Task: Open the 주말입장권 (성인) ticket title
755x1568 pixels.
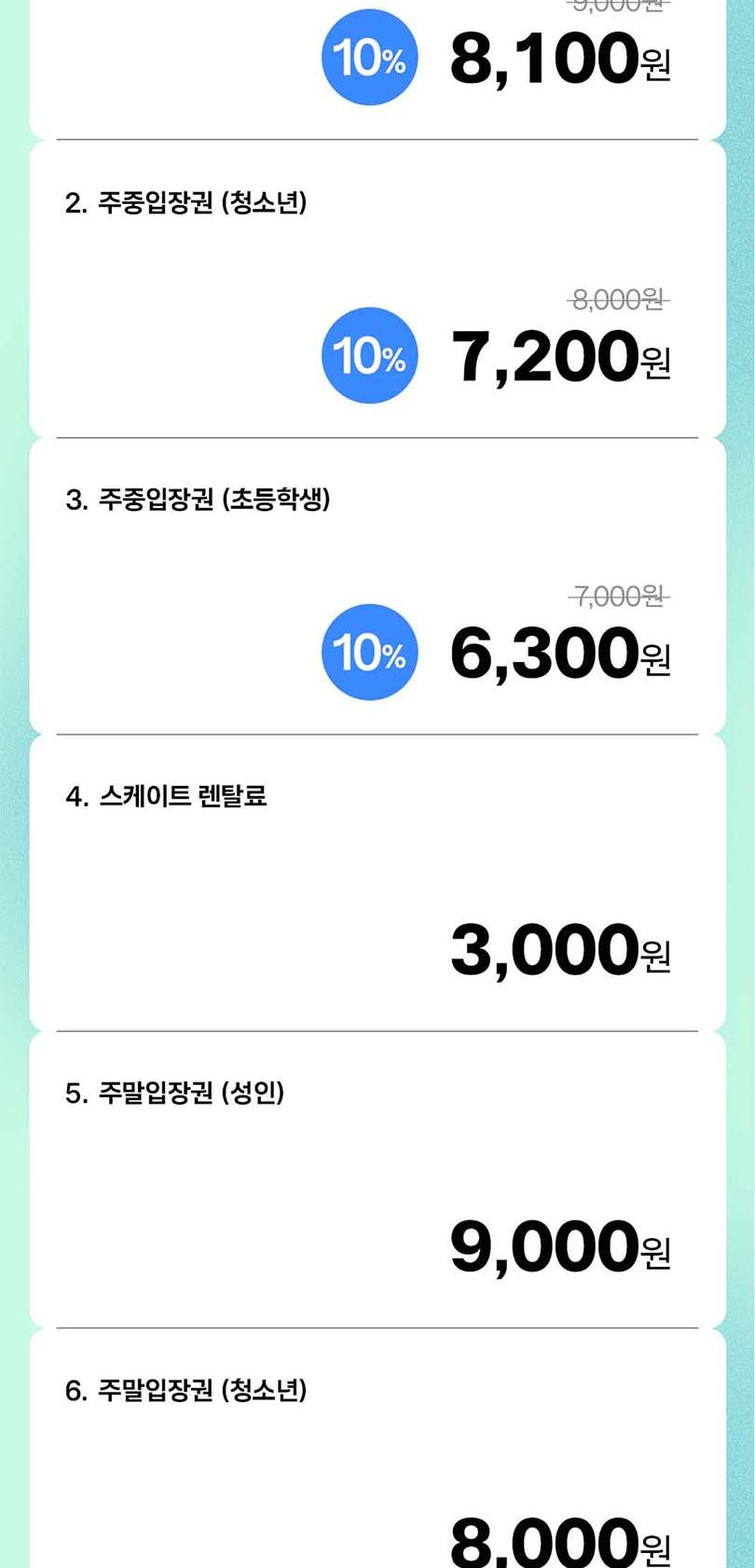Action: pos(174,1093)
